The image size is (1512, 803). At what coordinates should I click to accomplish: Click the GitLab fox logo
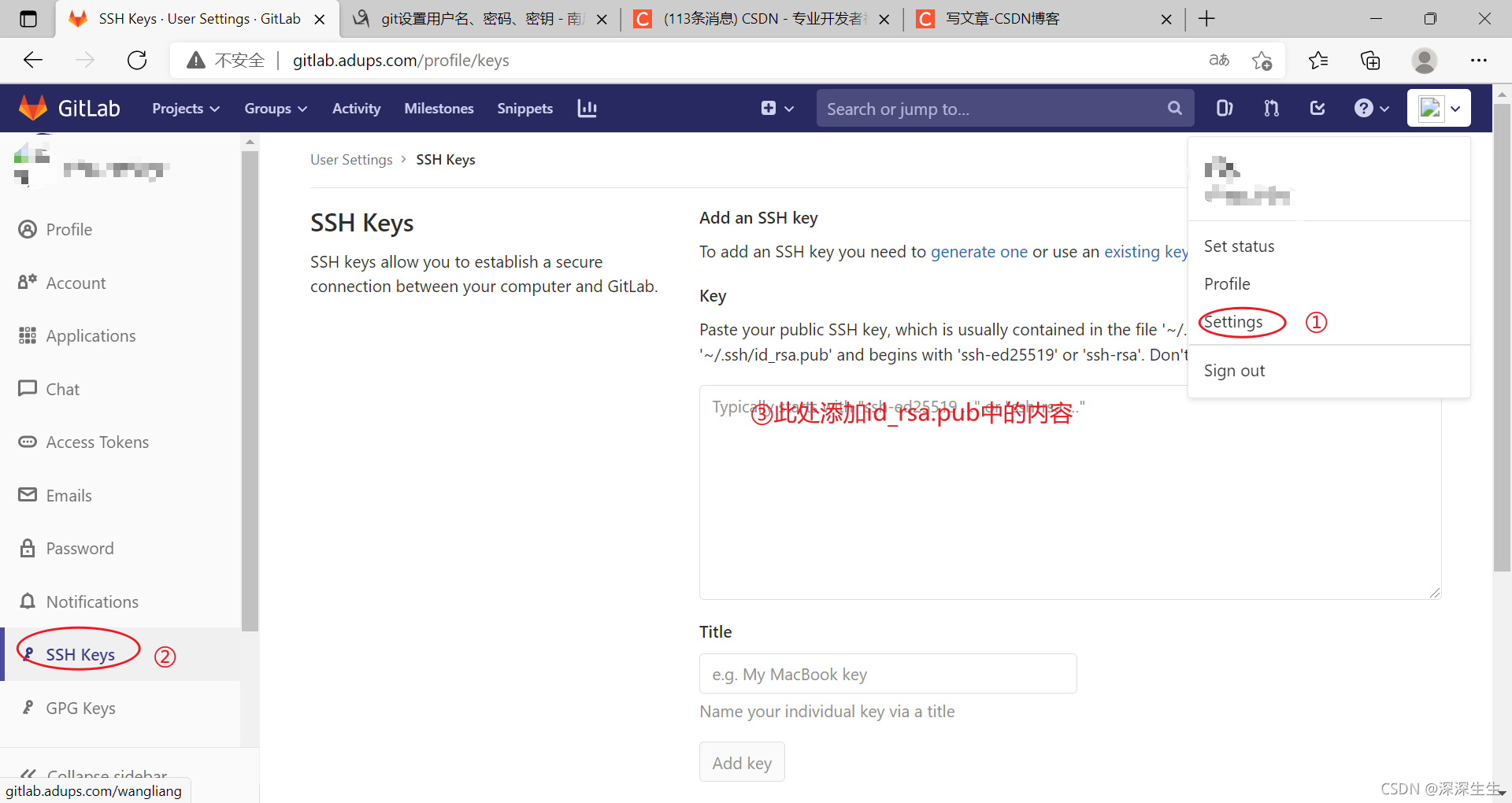[x=33, y=108]
